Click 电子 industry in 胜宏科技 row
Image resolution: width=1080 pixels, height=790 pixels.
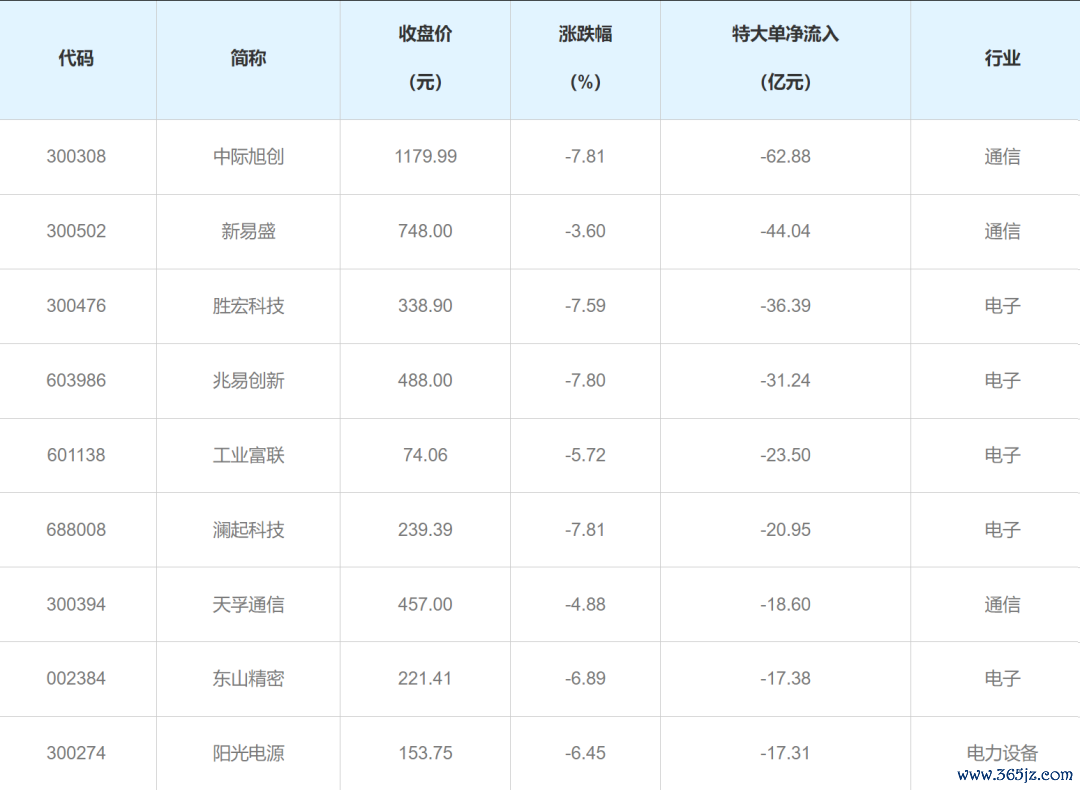[x=1002, y=306]
